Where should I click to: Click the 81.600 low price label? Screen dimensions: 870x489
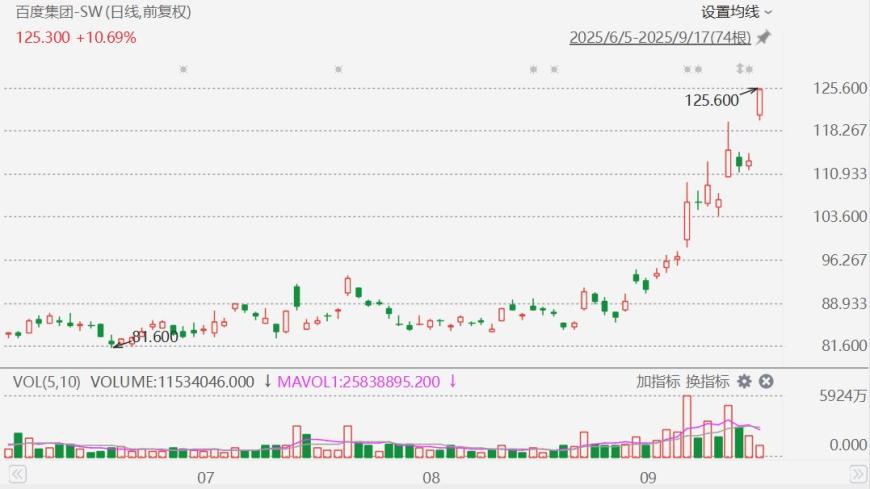(155, 337)
